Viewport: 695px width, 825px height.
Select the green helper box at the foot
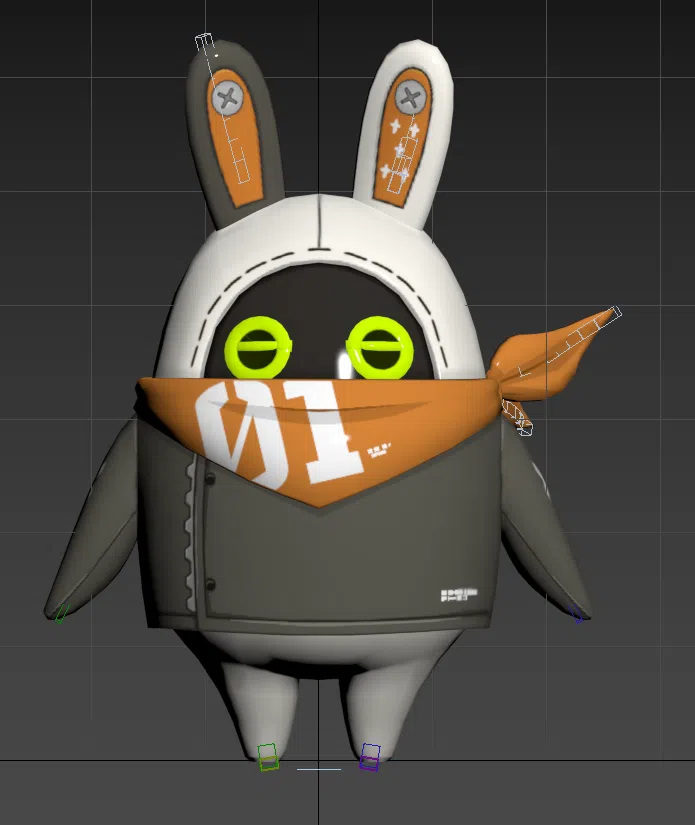pyautogui.click(x=267, y=756)
